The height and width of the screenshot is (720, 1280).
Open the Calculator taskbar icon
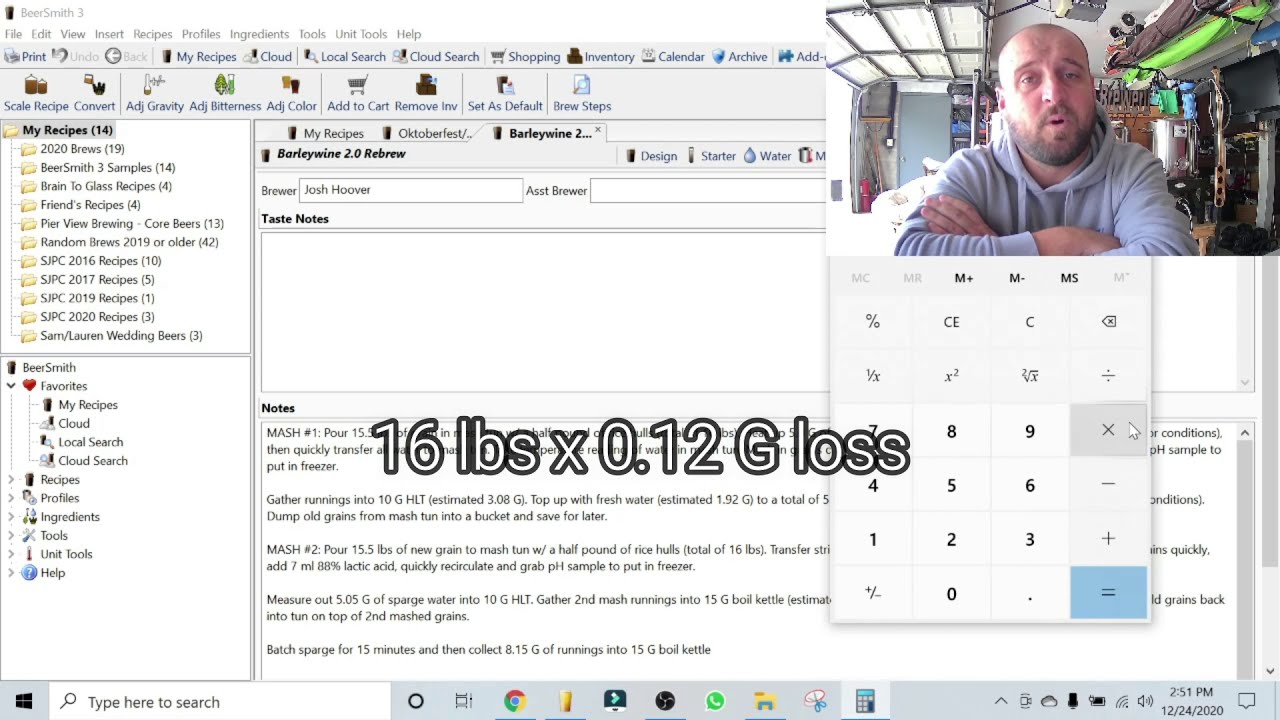[x=865, y=701]
